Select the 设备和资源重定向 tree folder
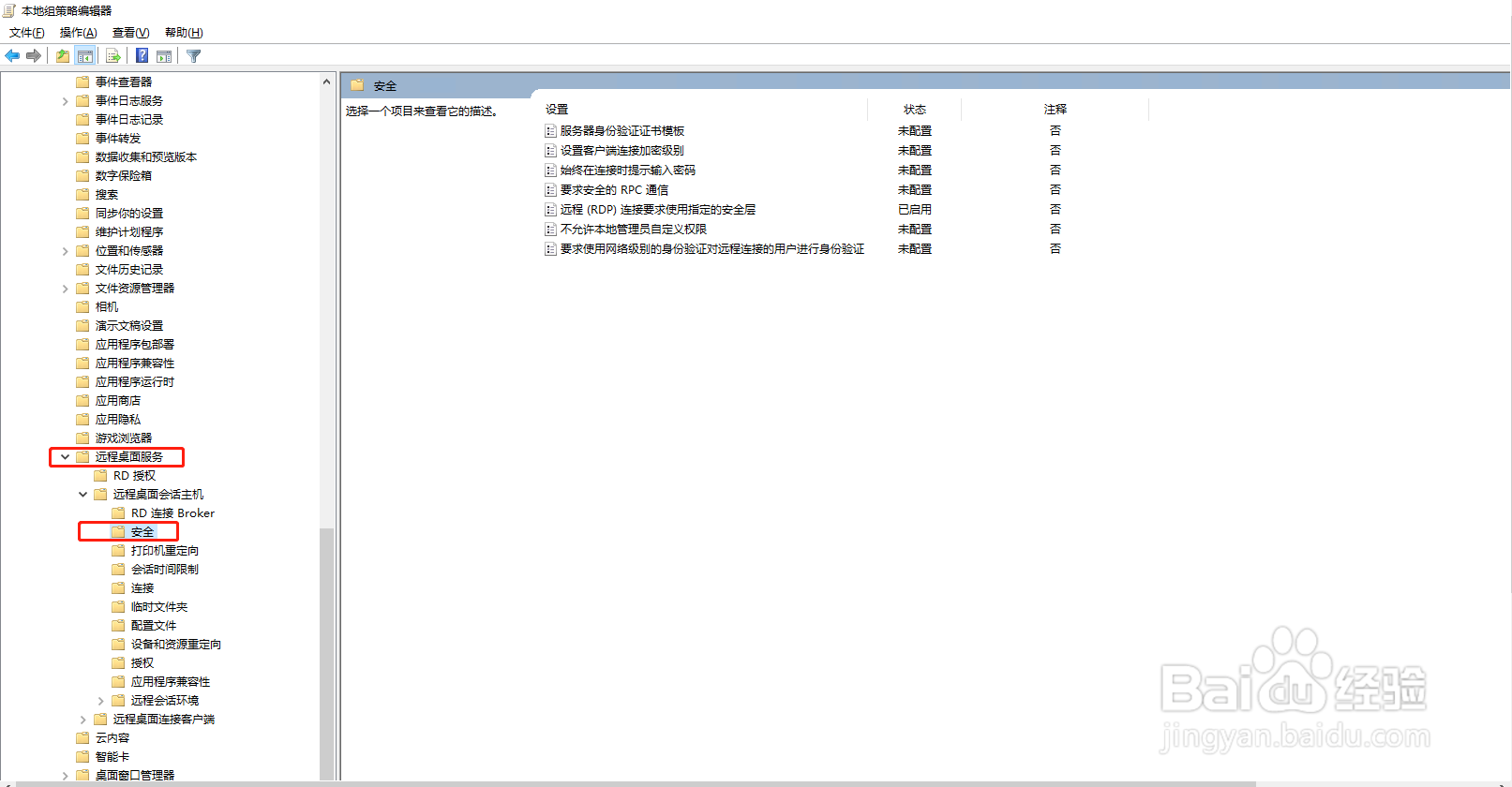Screen dimensions: 1512x787 [x=176, y=645]
